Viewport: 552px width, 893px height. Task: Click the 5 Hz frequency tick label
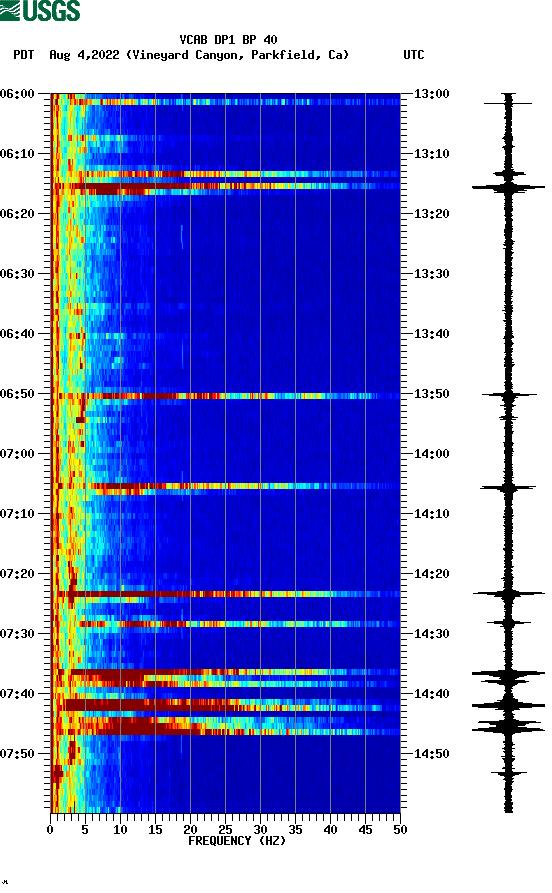tap(85, 830)
